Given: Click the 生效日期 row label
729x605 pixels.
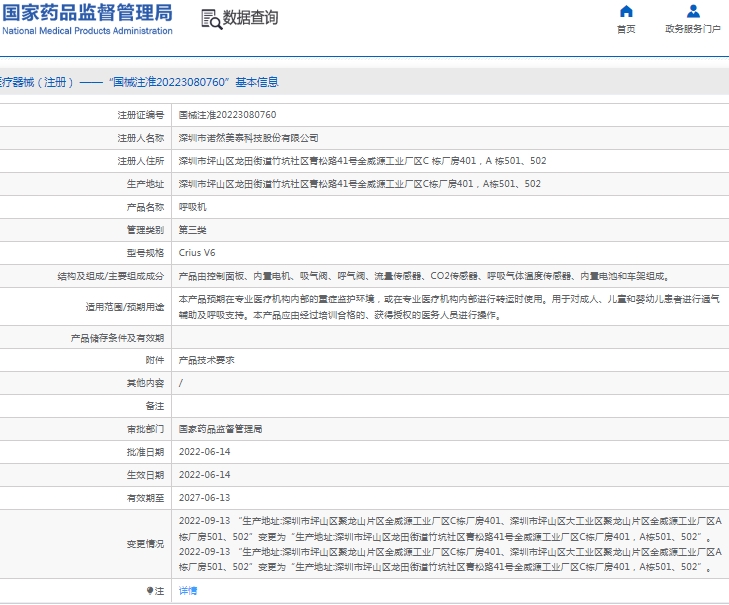Looking at the screenshot, I should click(146, 474).
